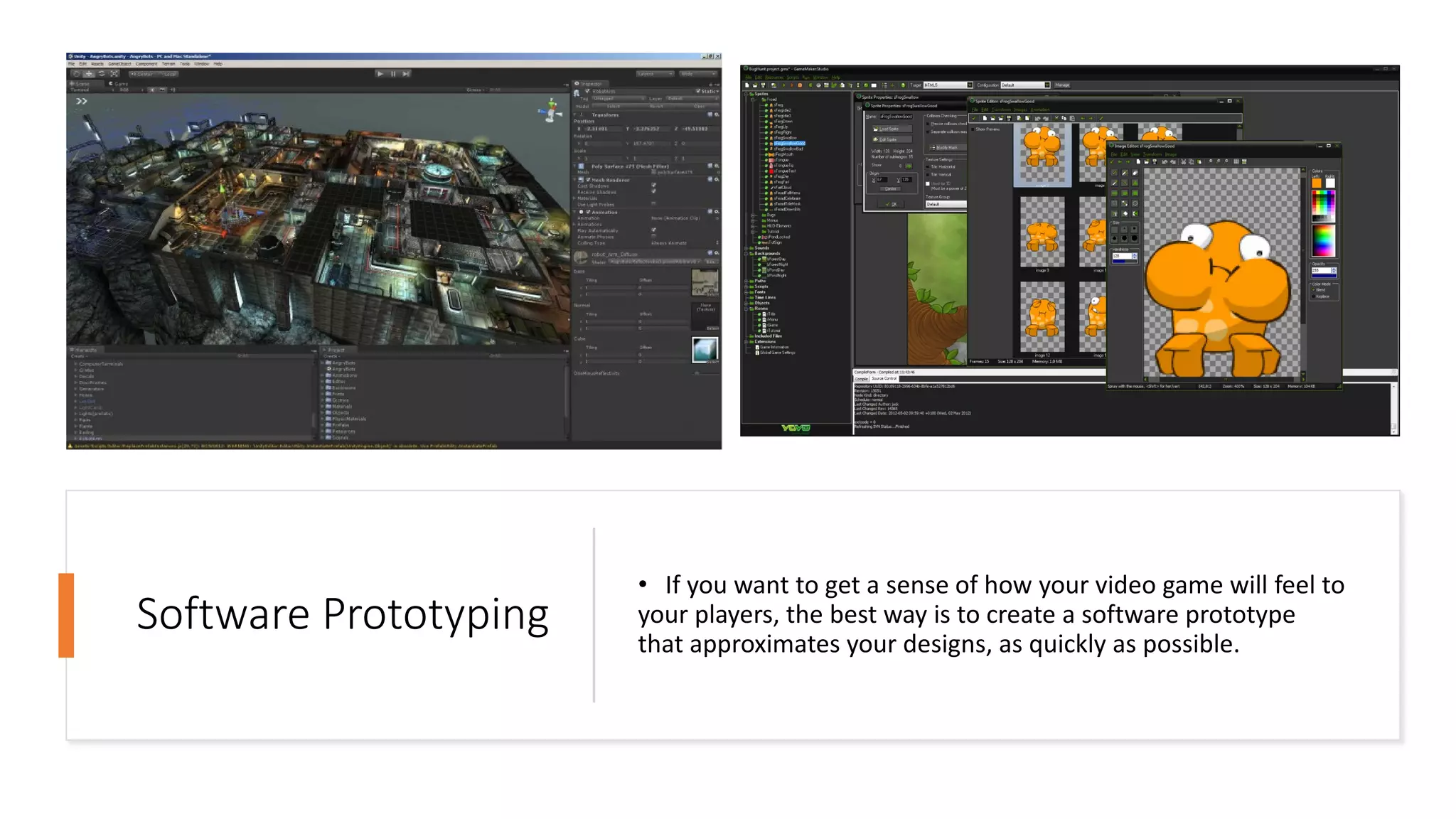Click the Unity Pause button

[393, 73]
